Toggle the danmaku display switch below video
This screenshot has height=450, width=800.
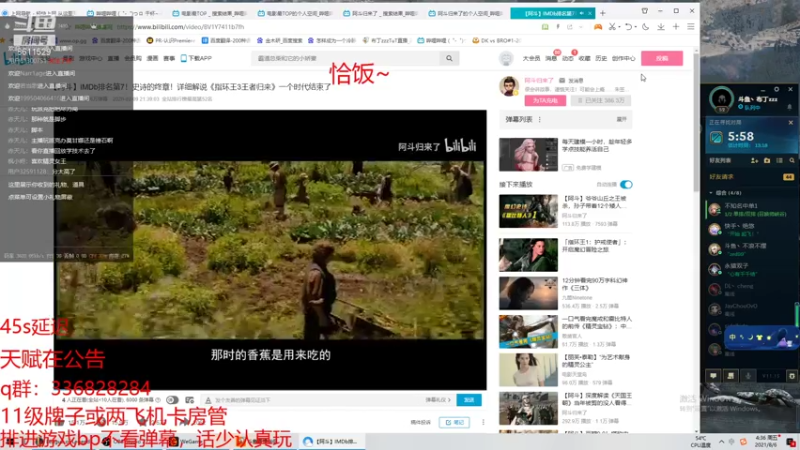(172, 400)
